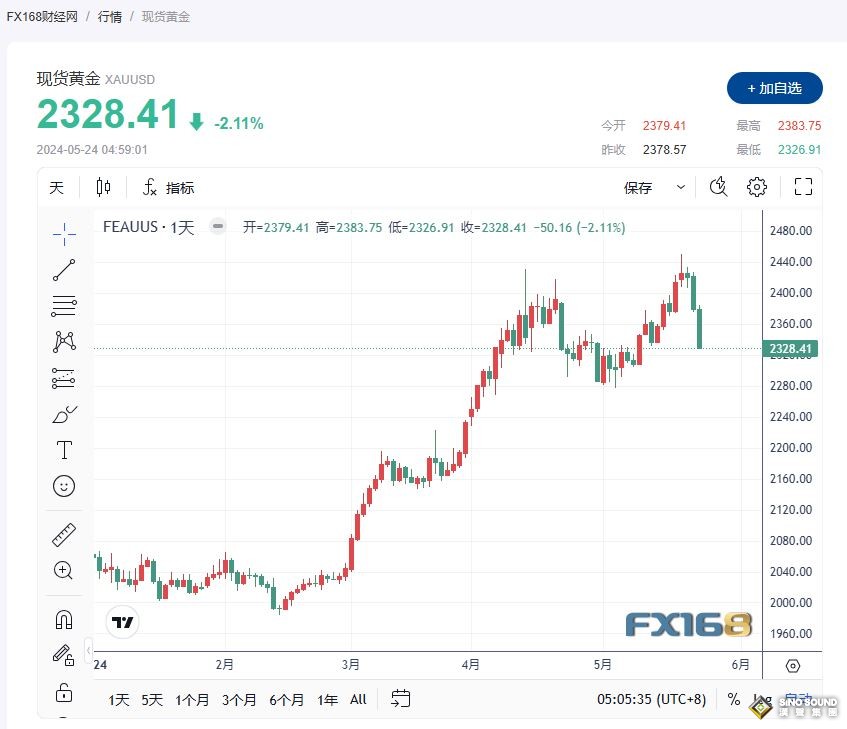Select the trend line drawing tool

tap(64, 270)
